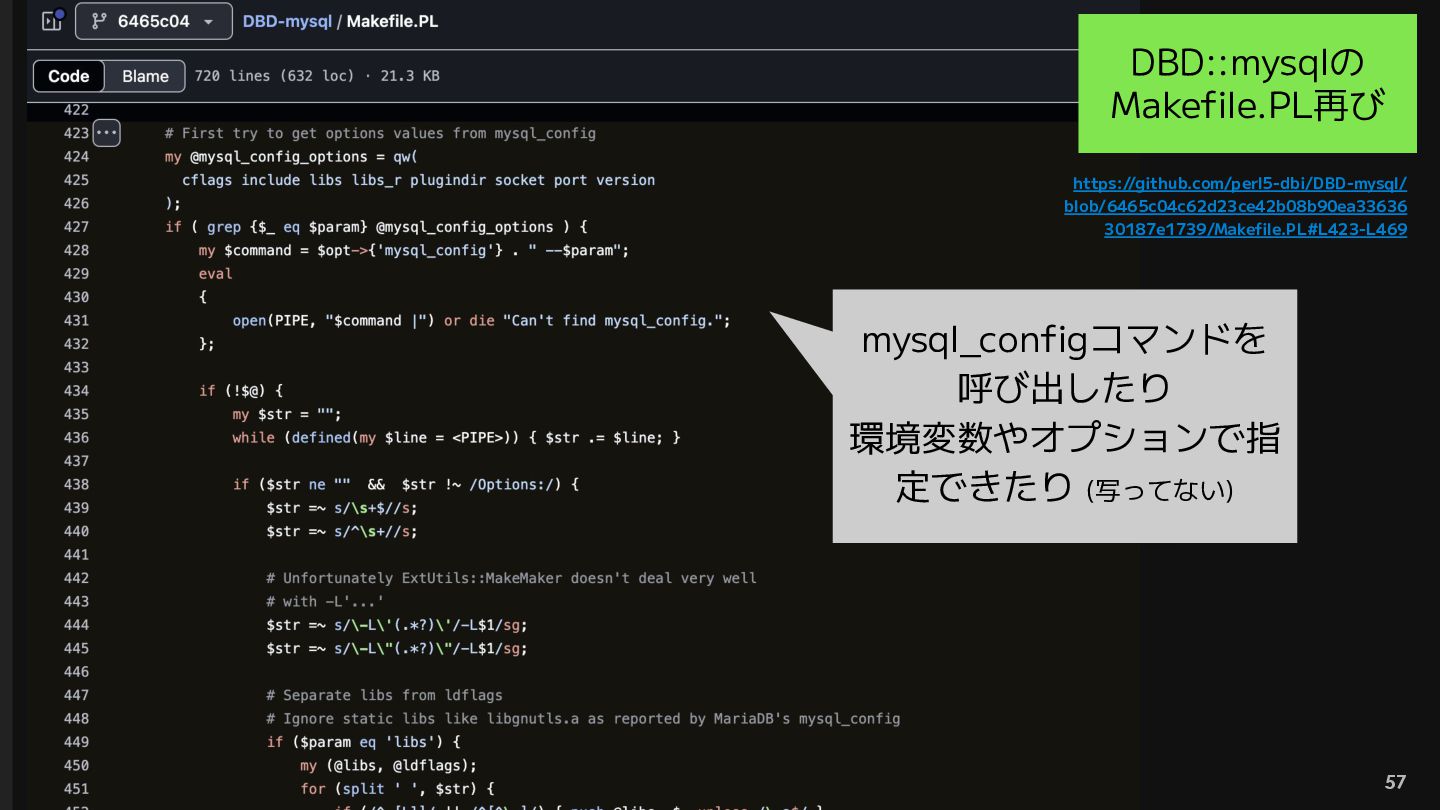Click the '720 lines (632 loc) · 21.3 KB' text

(x=317, y=76)
